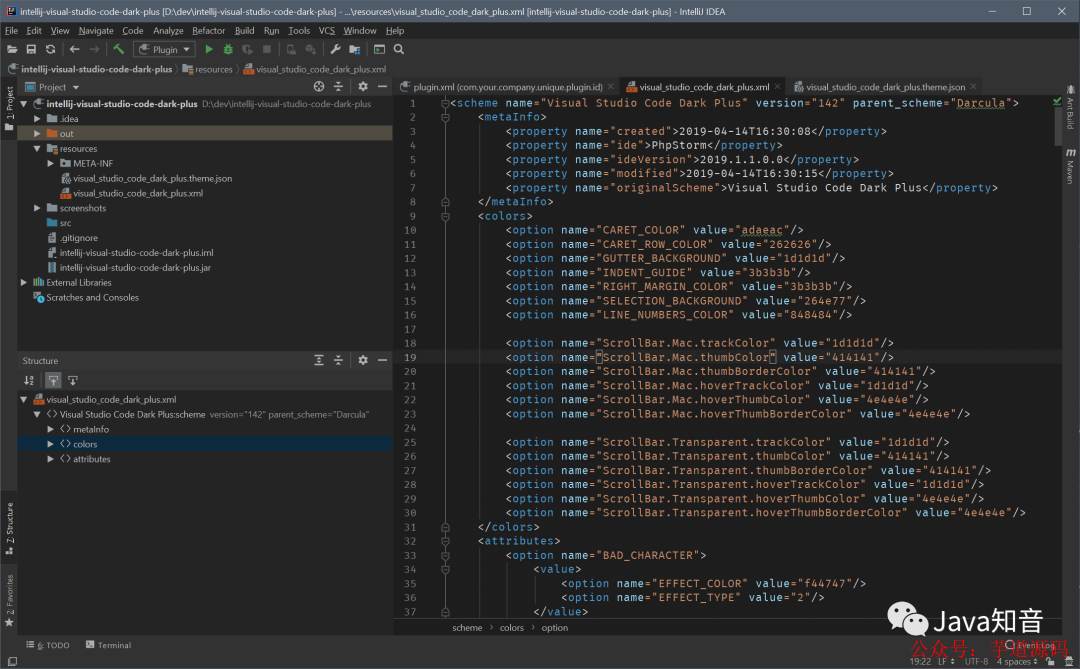1080x669 pixels.
Task: Click the green Run button in toolbar
Action: coord(209,50)
